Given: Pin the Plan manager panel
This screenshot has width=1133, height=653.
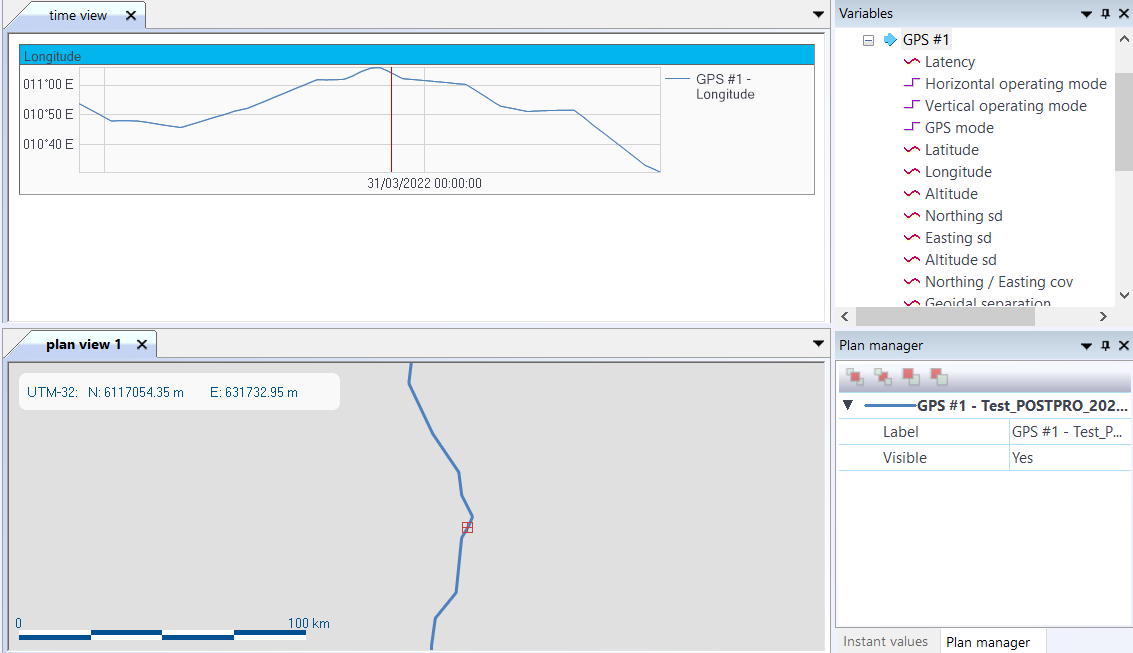Looking at the screenshot, I should tap(1105, 345).
